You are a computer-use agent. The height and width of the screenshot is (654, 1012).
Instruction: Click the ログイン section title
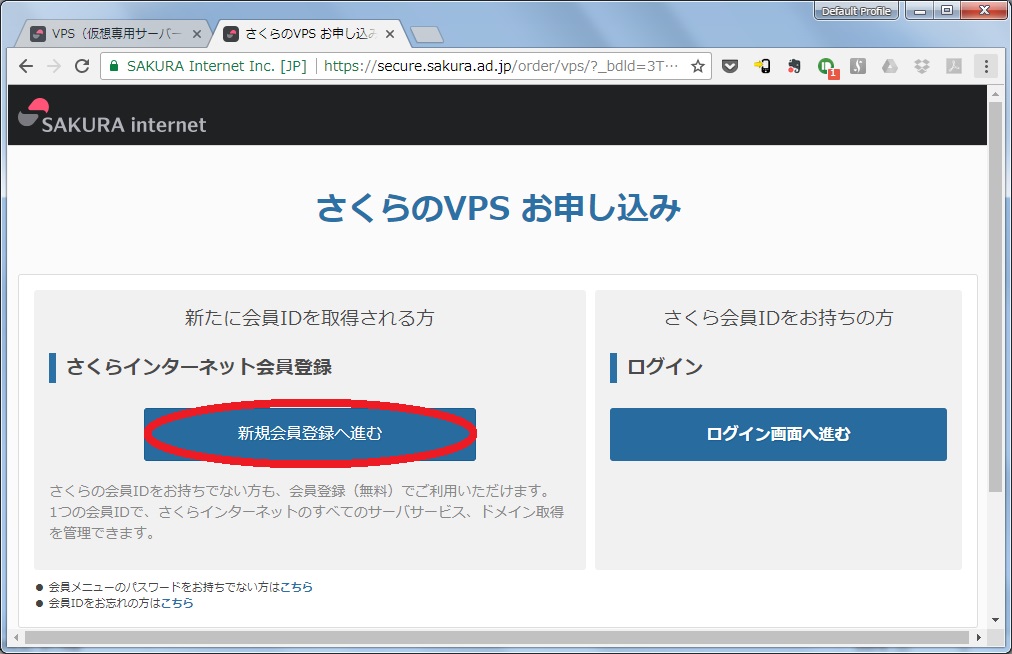point(665,367)
